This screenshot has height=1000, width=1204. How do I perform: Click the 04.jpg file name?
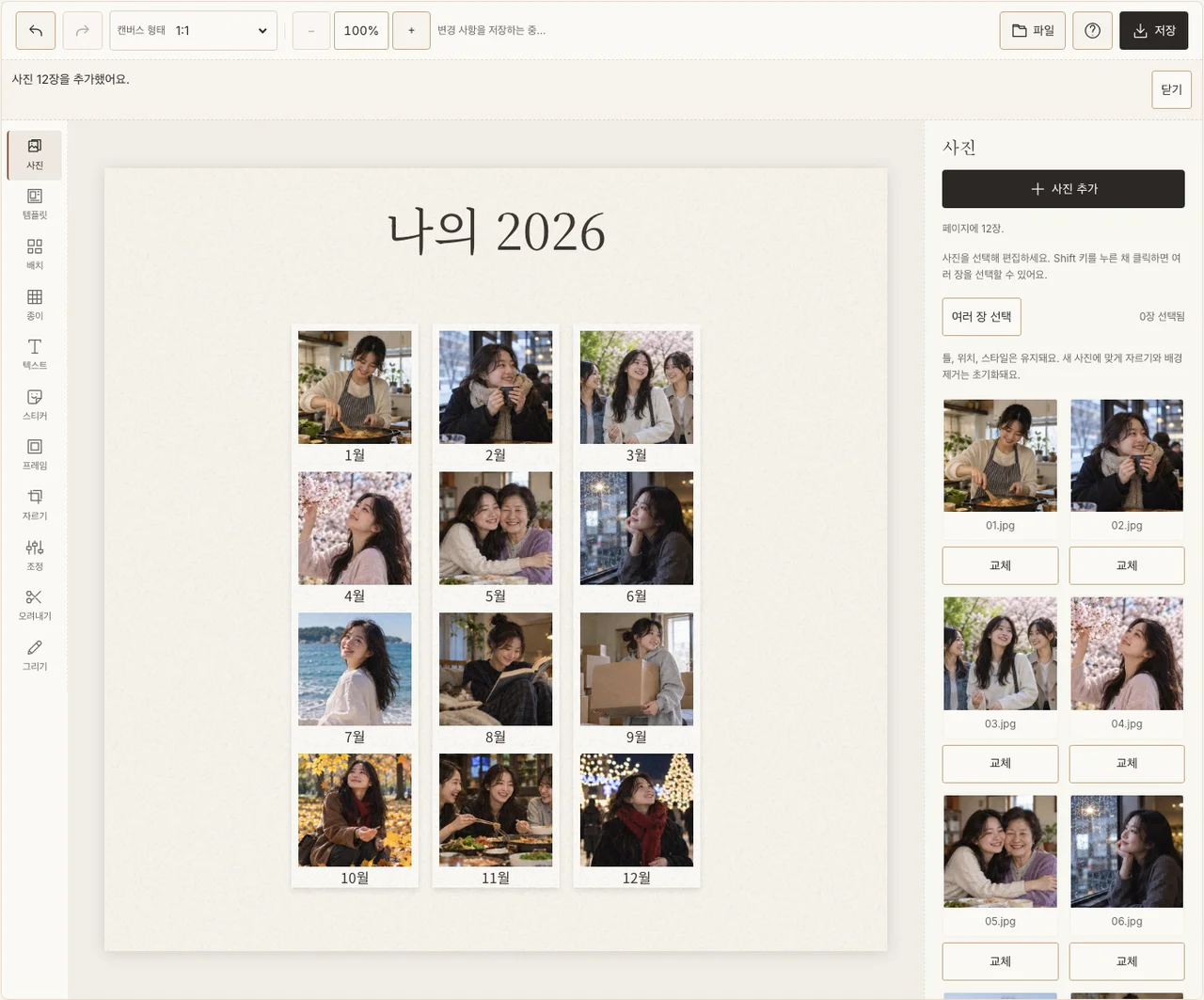[1127, 723]
